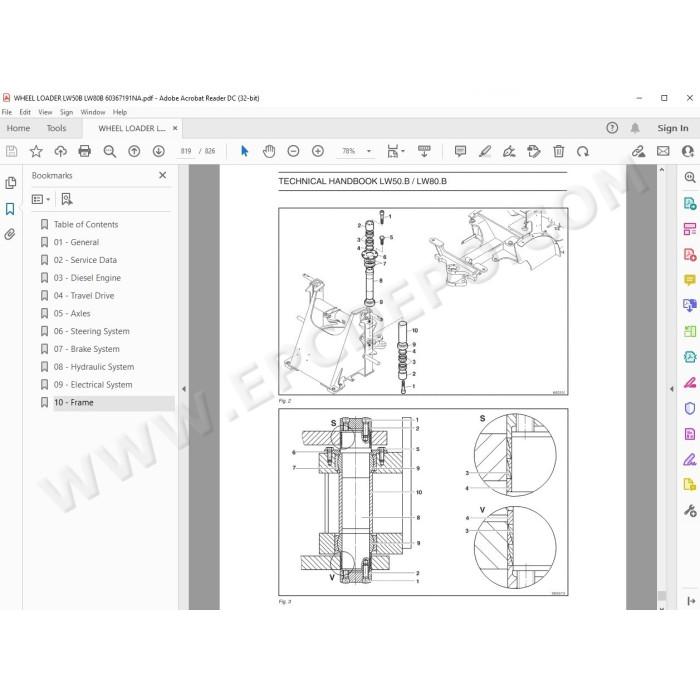The image size is (700, 700).
Task: Open find text magnifier tool
Action: 109,151
